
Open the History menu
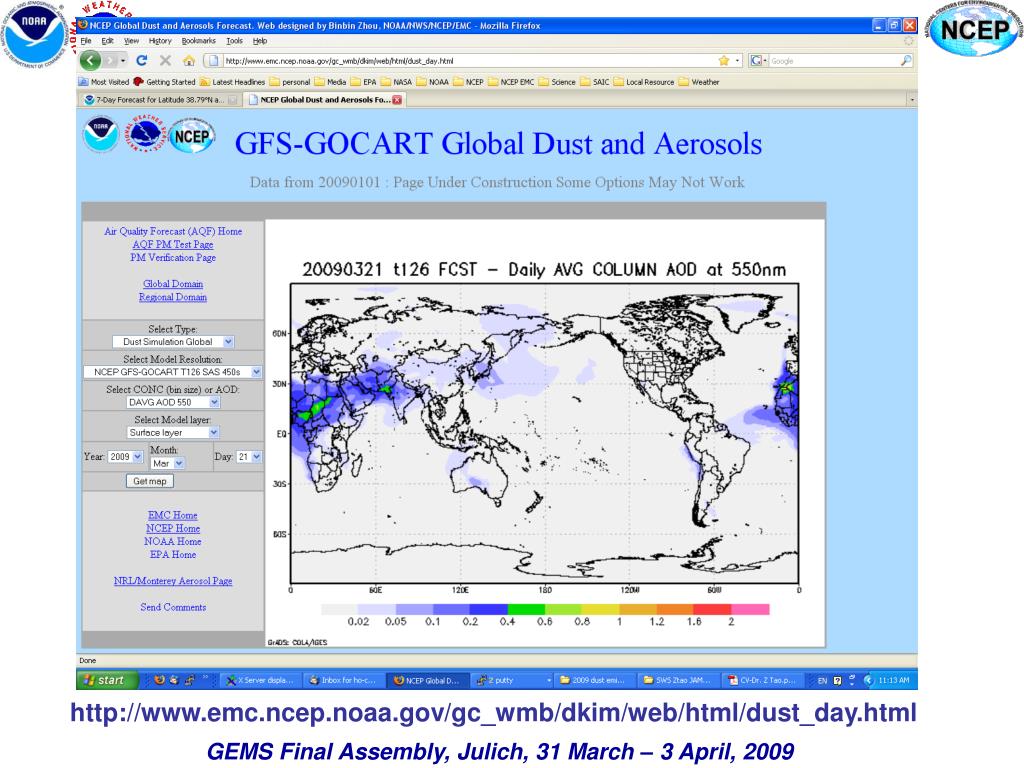coord(160,40)
